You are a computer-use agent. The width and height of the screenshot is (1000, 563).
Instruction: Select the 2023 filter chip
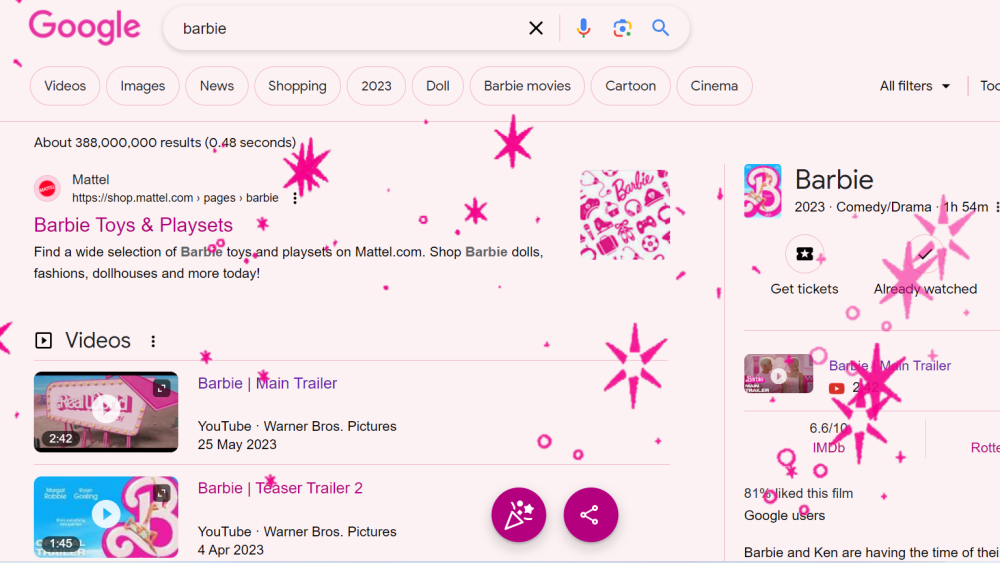(x=376, y=86)
